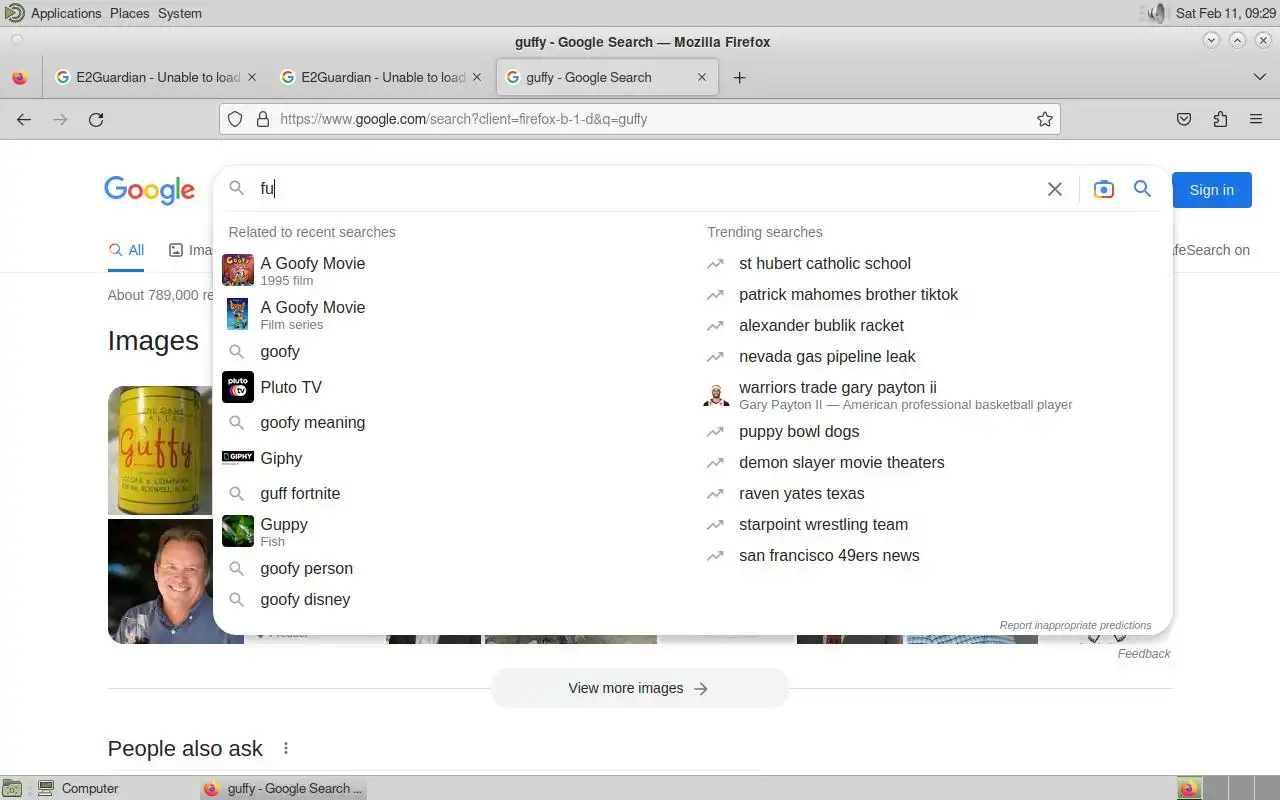Click trending 'alexander bublik racket'
The width and height of the screenshot is (1280, 800).
point(821,325)
